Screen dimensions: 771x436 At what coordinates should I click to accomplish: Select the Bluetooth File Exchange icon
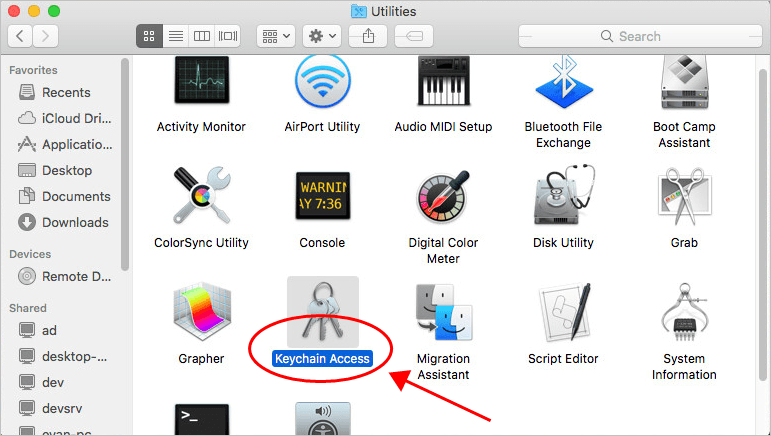[x=563, y=82]
